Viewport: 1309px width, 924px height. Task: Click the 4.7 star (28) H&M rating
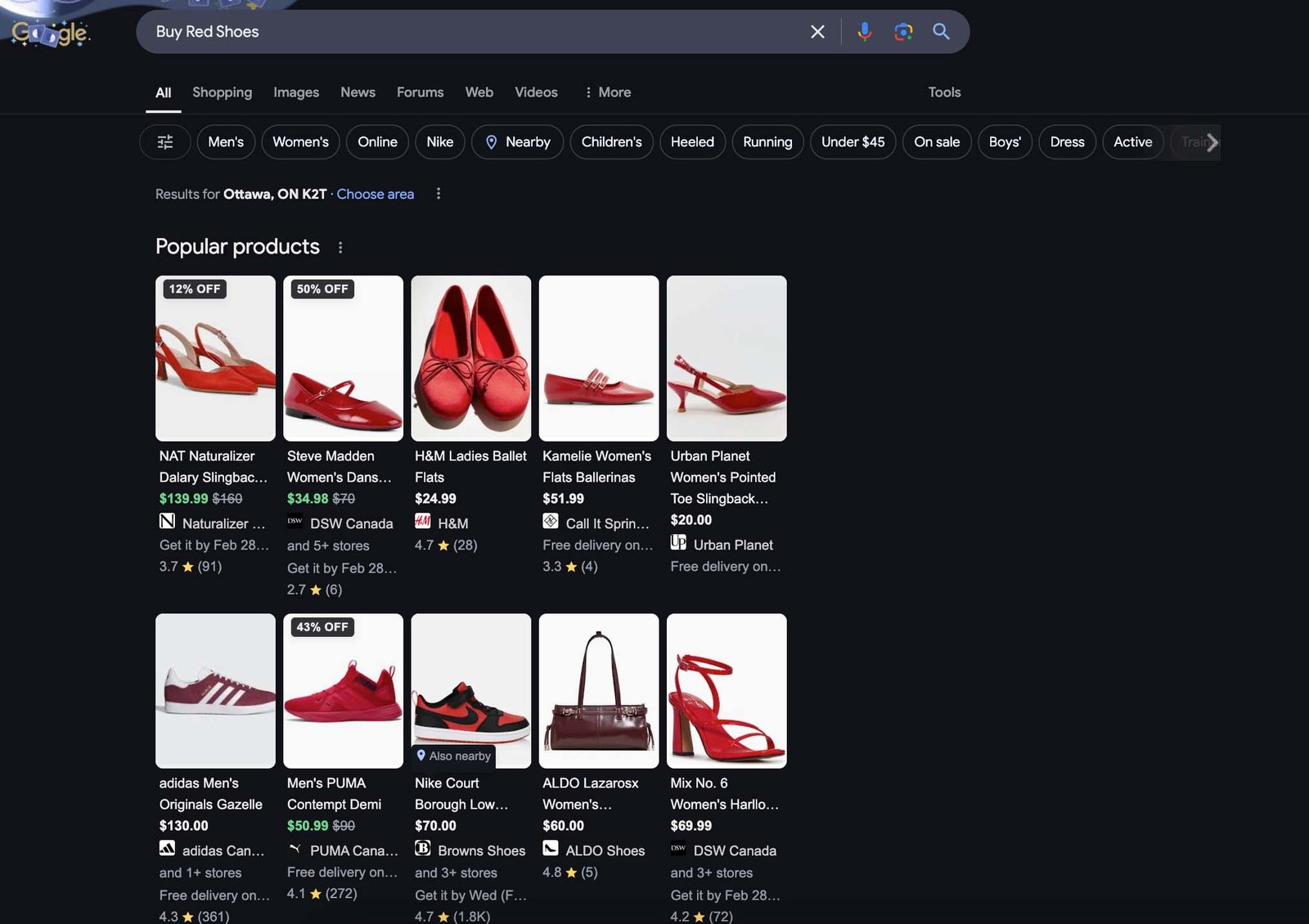[x=446, y=545]
